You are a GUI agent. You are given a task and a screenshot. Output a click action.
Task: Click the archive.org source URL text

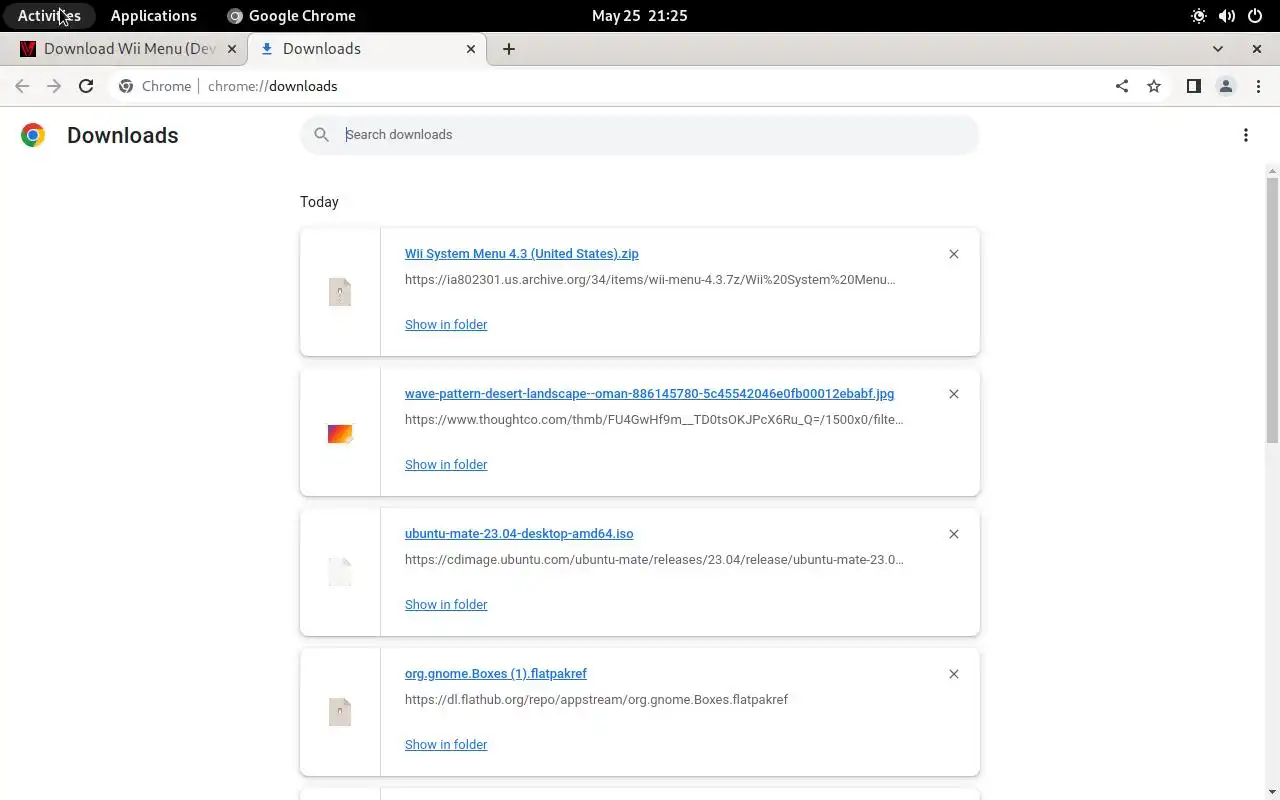tap(650, 280)
